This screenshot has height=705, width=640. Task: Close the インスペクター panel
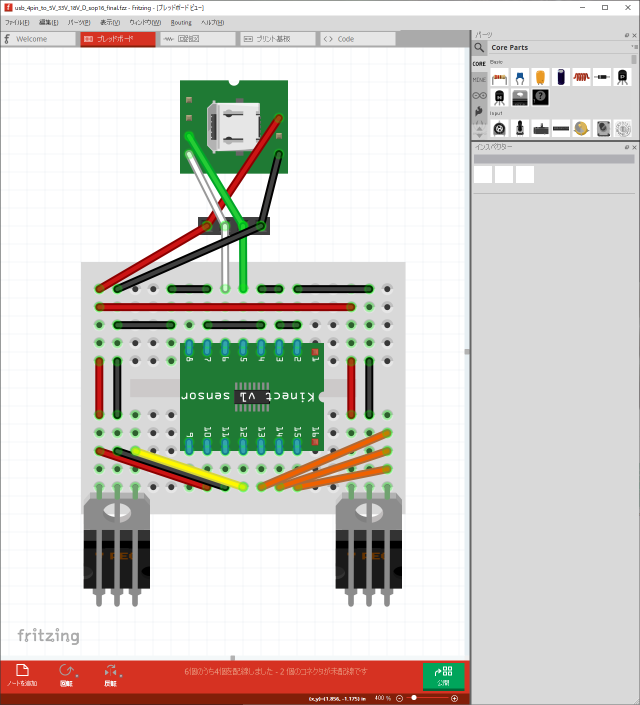[x=635, y=147]
